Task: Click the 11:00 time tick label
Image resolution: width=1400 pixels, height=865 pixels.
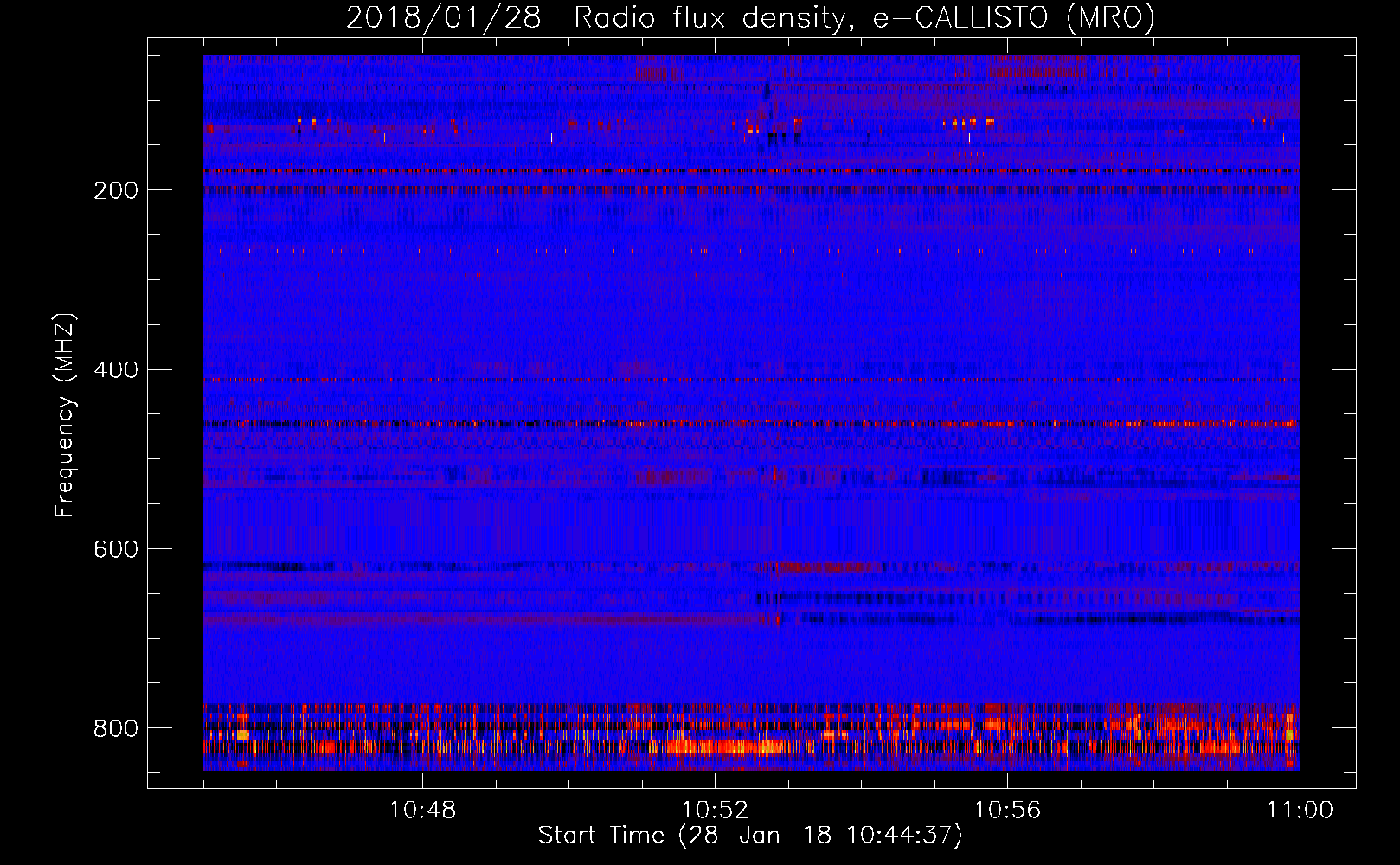Action: pyautogui.click(x=1300, y=811)
